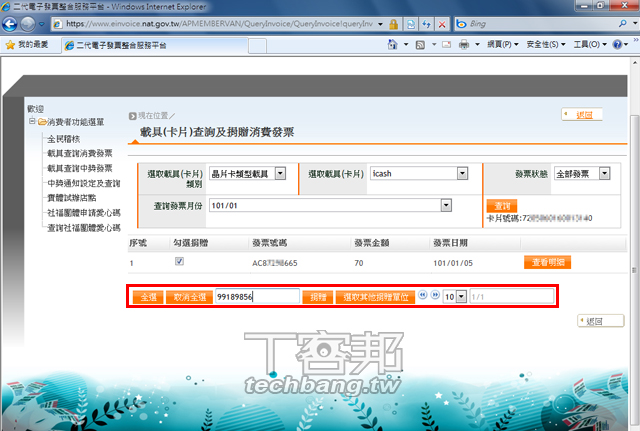
Task: Click the 發票日期 column header
Action: (450, 243)
